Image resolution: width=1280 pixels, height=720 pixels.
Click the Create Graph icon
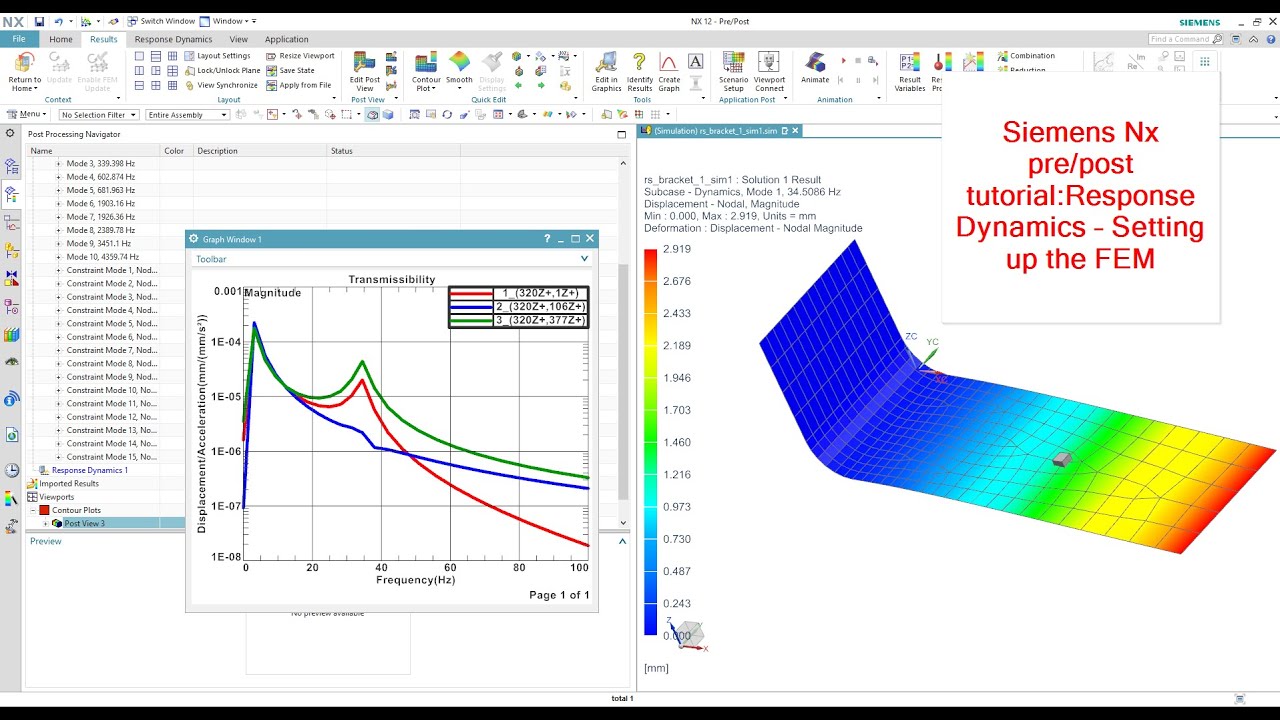click(x=669, y=63)
